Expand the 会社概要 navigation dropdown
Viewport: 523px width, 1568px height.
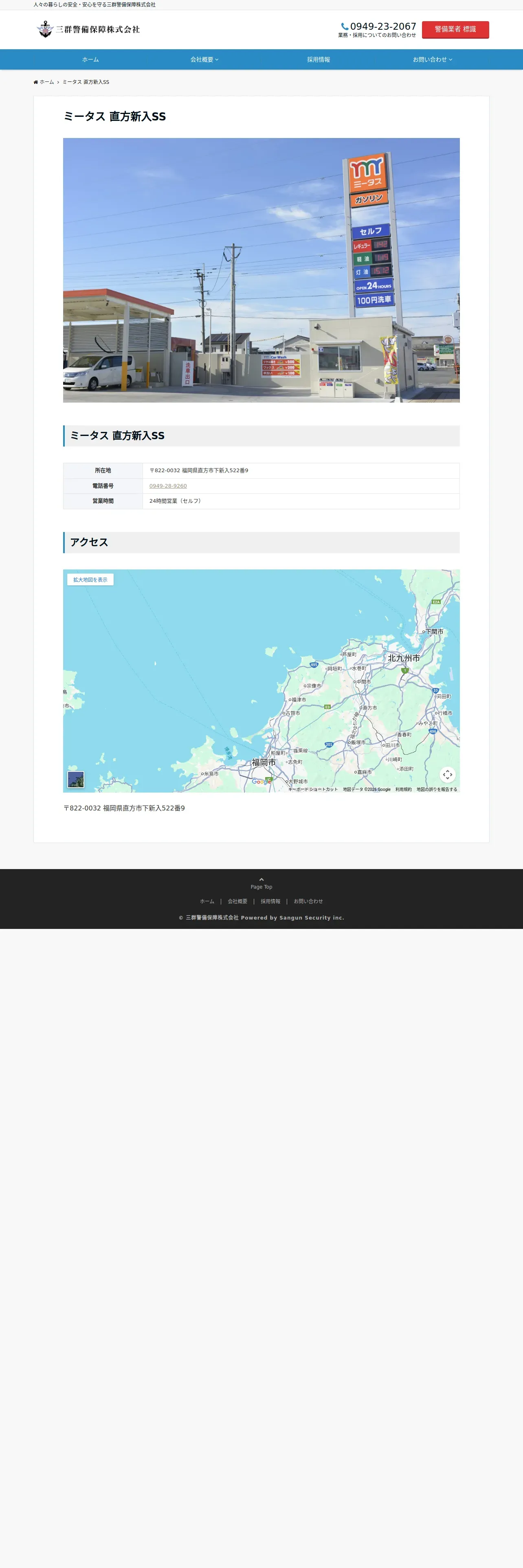[x=204, y=60]
